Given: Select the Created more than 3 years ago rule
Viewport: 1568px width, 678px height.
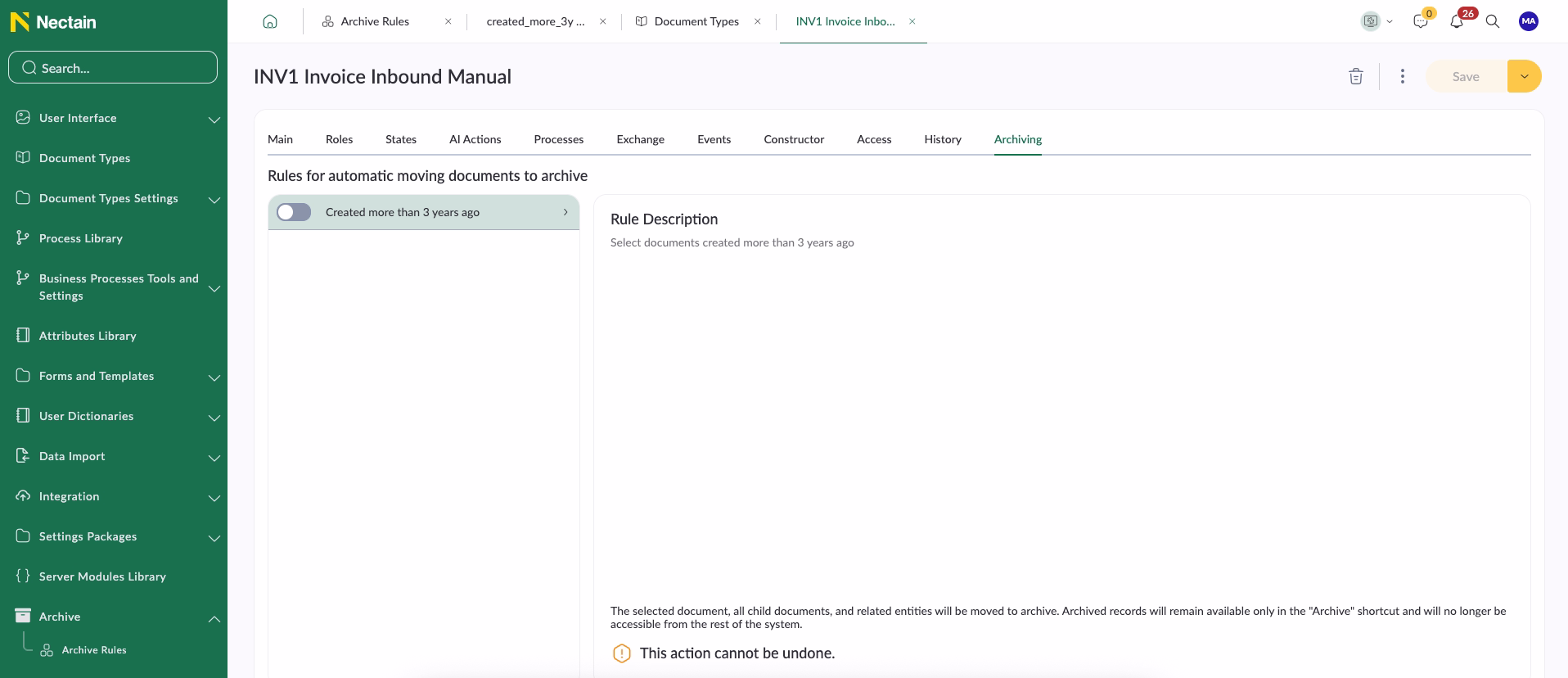Looking at the screenshot, I should [424, 212].
